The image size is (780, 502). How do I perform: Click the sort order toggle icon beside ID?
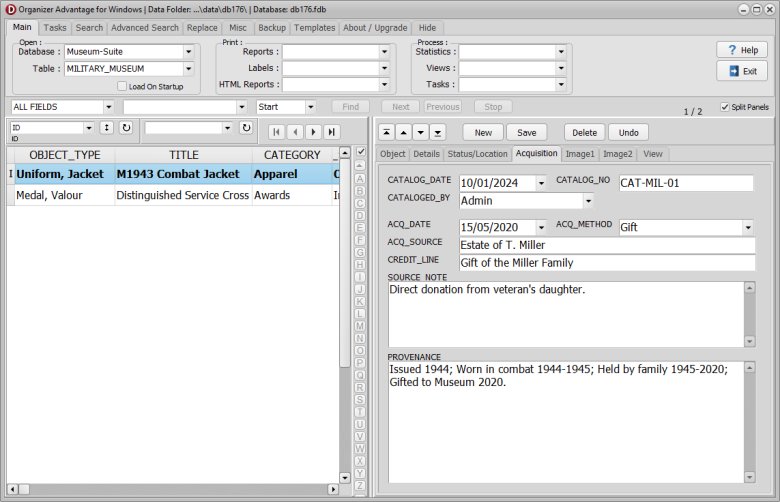[107, 128]
